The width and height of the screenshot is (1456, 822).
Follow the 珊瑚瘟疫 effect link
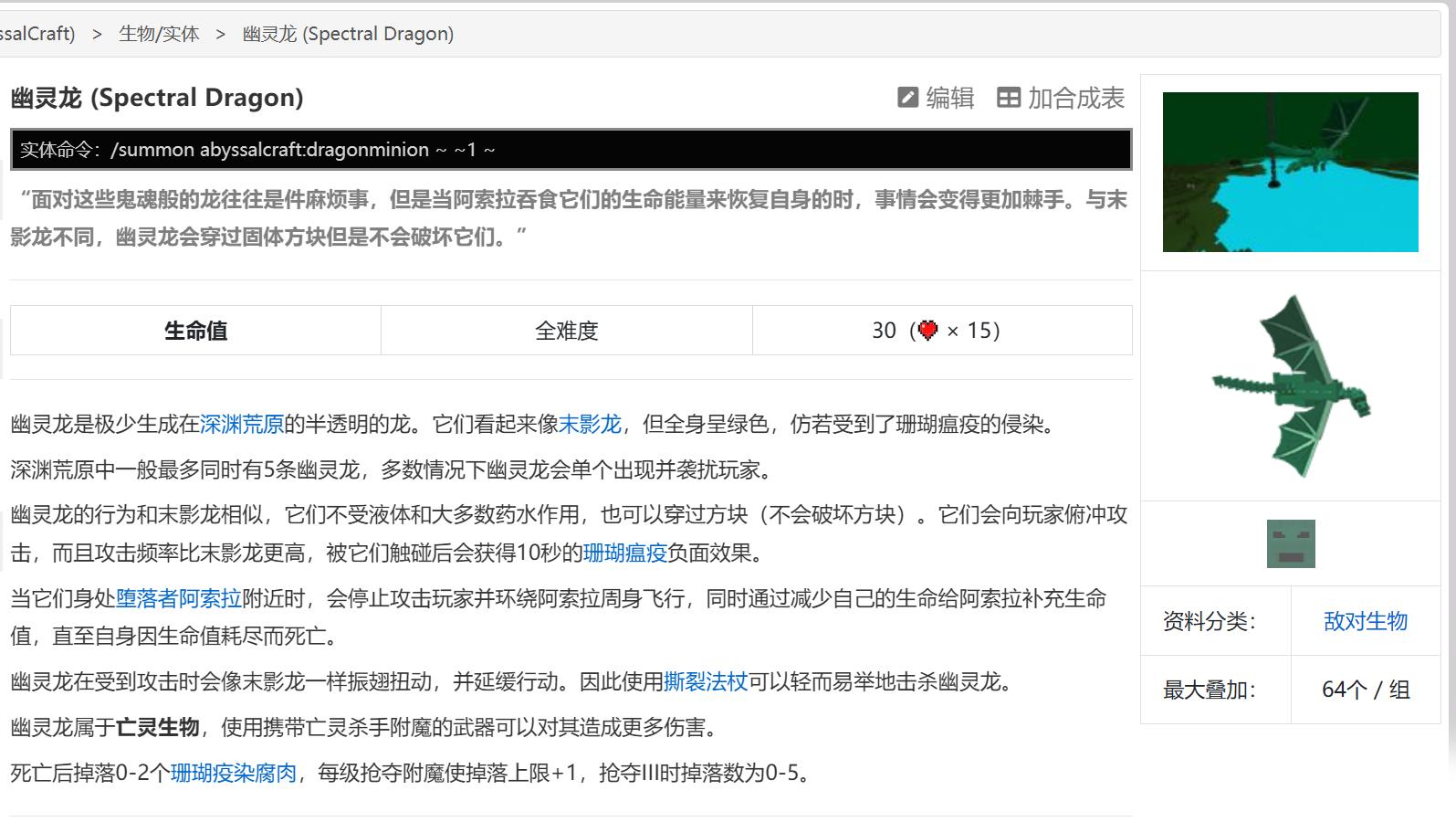(624, 553)
